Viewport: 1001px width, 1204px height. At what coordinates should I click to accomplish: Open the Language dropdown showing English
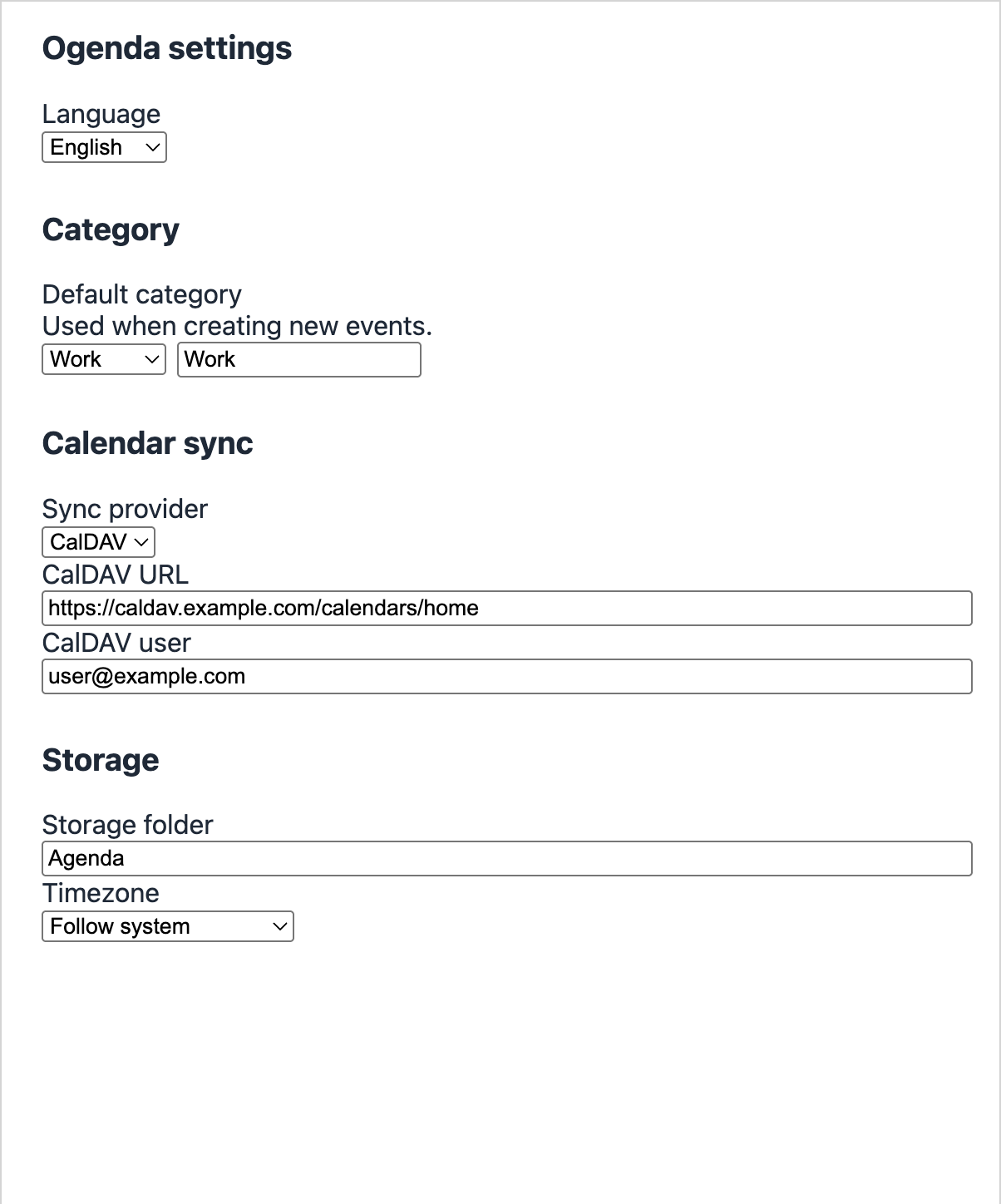pos(104,147)
